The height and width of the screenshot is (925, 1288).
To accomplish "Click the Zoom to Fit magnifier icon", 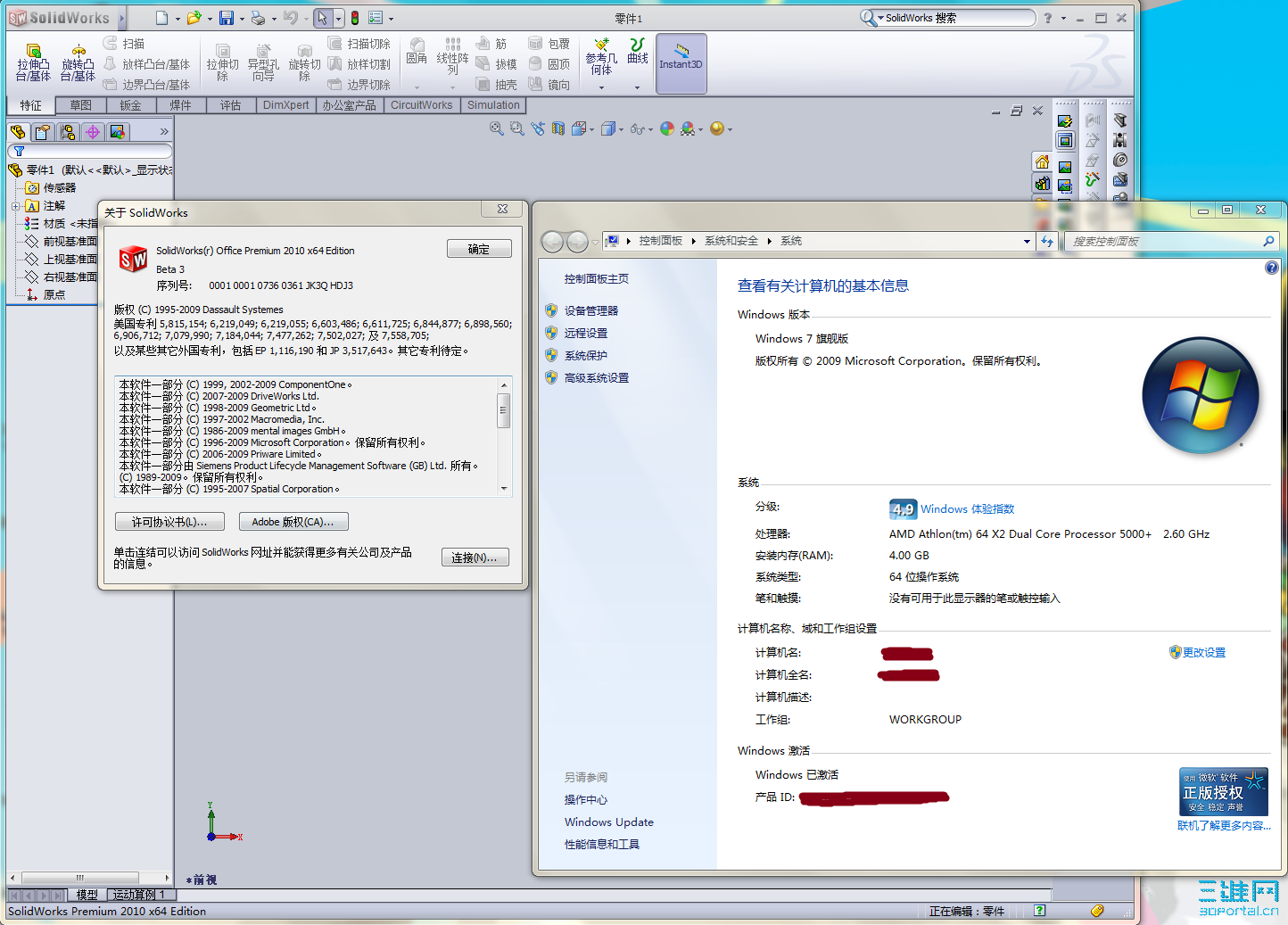I will point(497,129).
